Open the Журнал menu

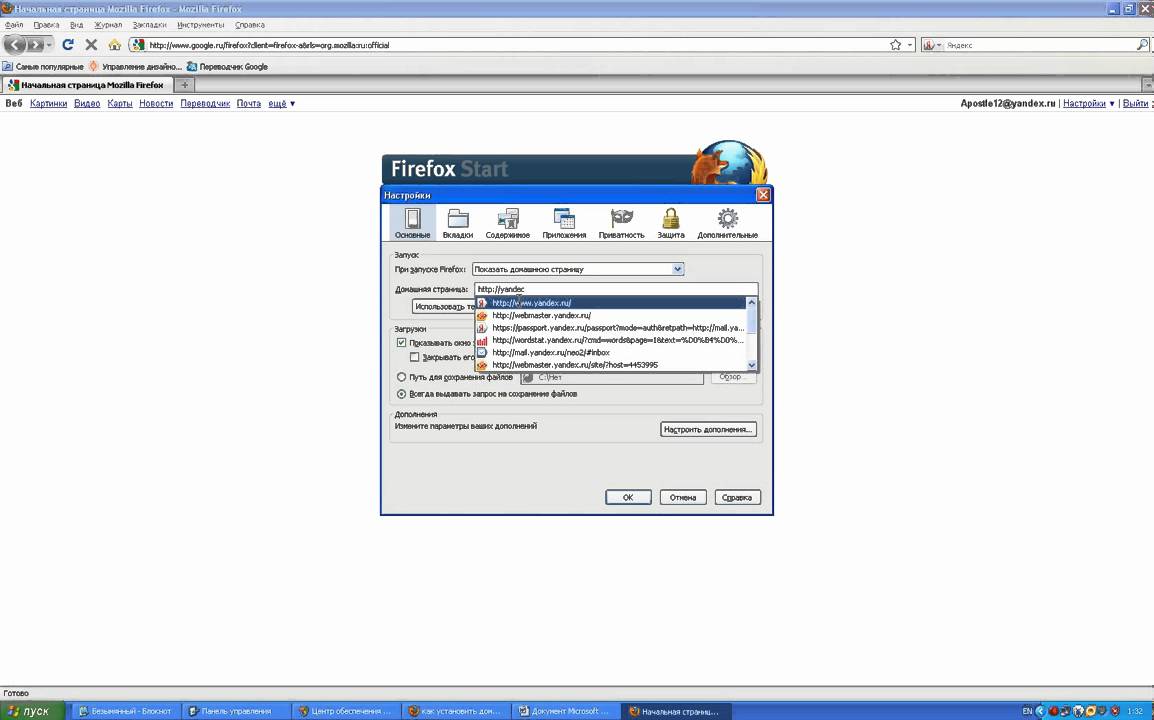(108, 25)
